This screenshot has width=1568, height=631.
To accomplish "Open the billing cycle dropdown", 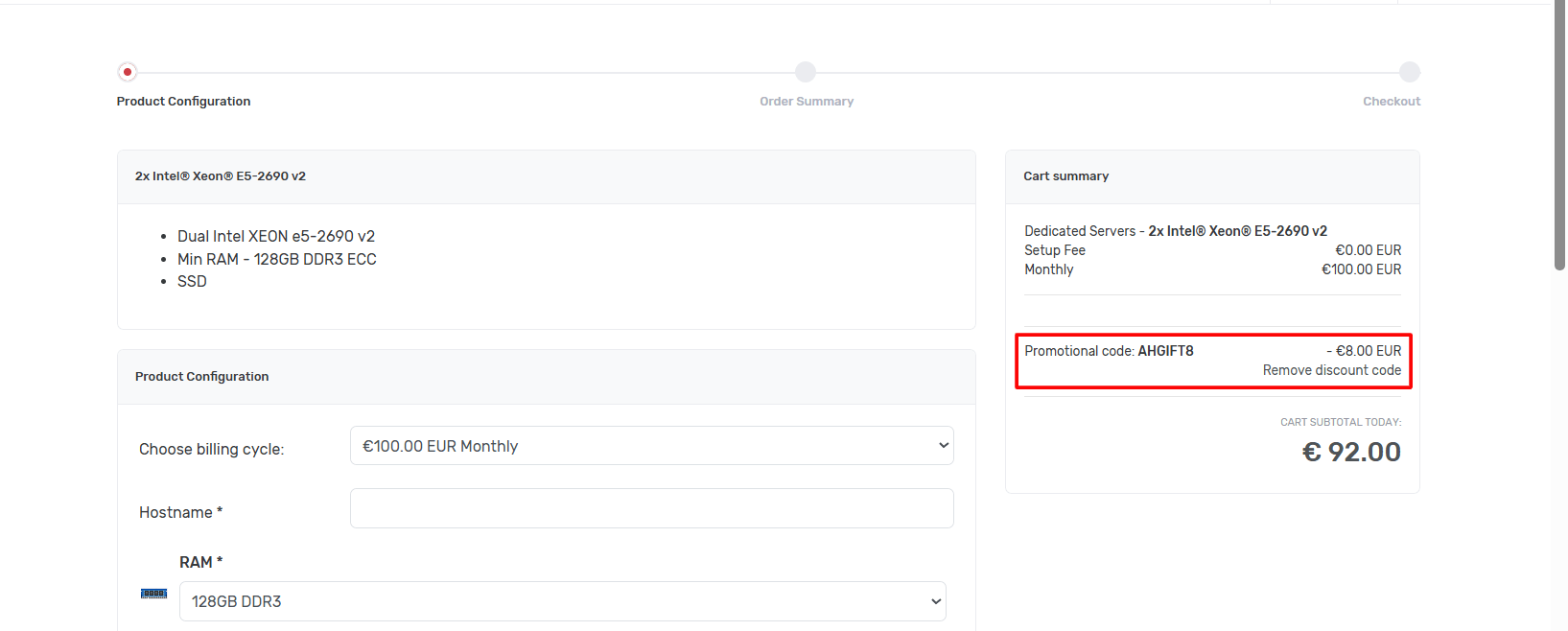I will point(652,446).
